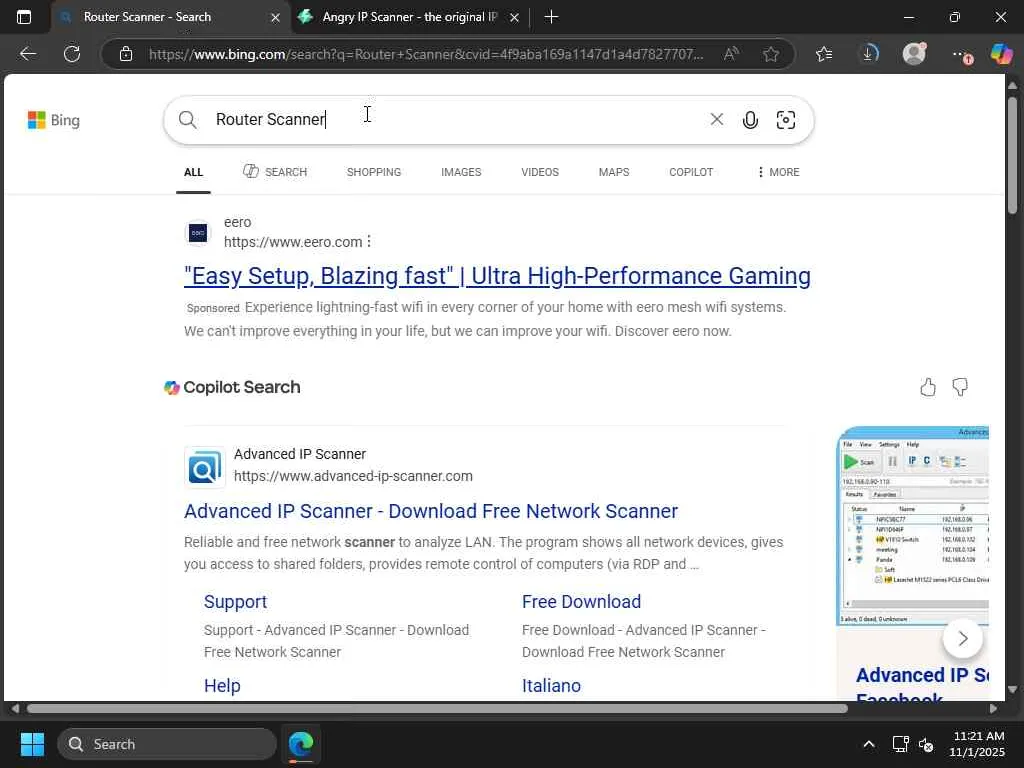Give thumbs down to Copilot Search
Screen dimensions: 1024x768
(960, 387)
